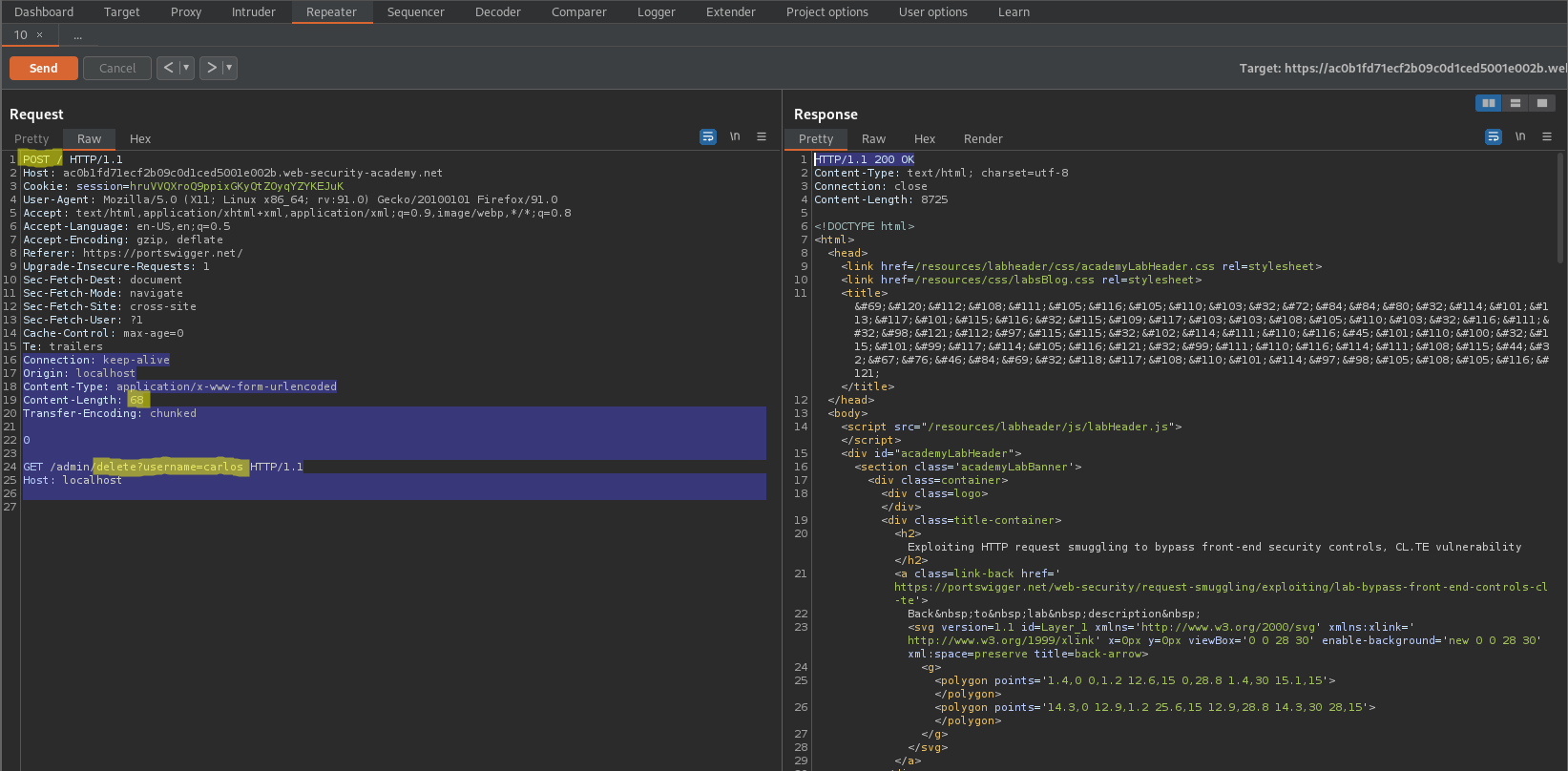Select side-by-side layout icon
The image size is (1568, 771).
[x=1488, y=103]
